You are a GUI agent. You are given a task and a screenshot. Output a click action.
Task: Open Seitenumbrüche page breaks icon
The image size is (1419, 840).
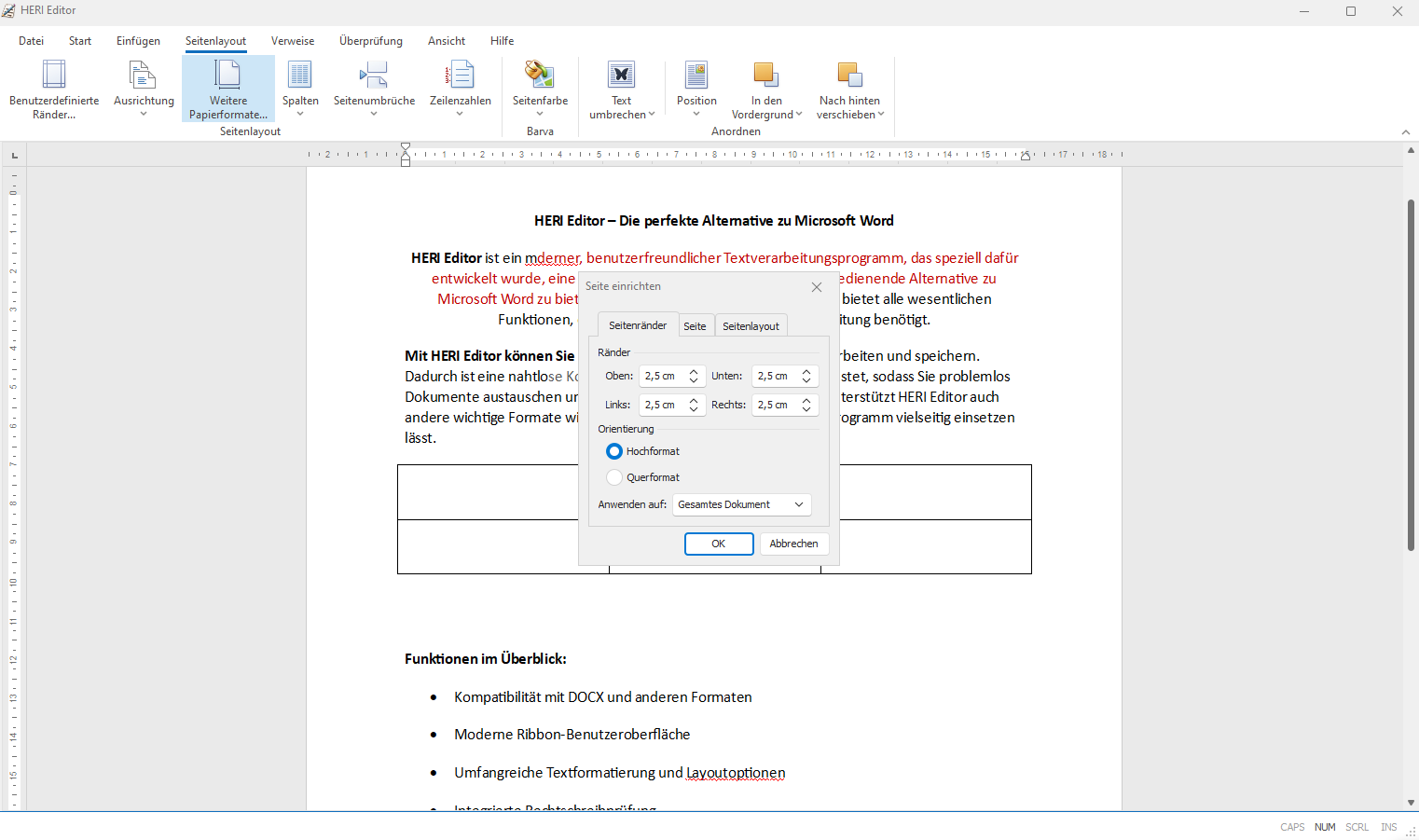(374, 76)
